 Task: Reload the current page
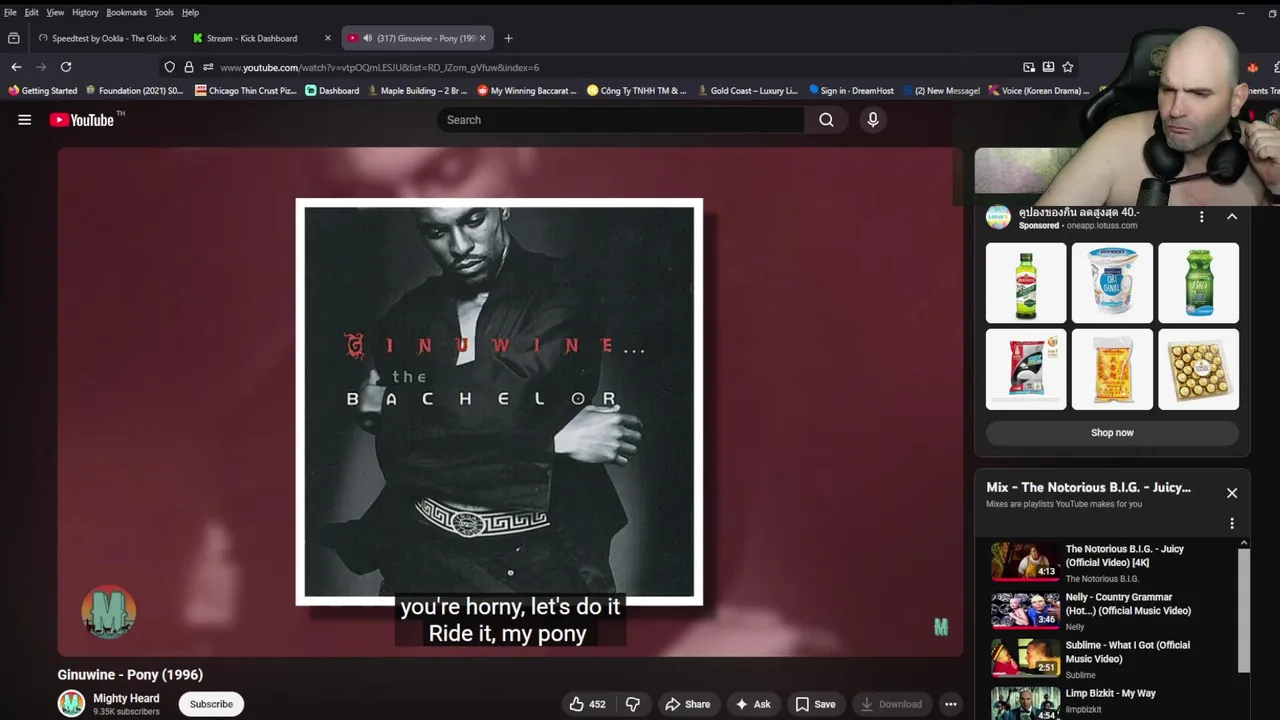pos(66,67)
